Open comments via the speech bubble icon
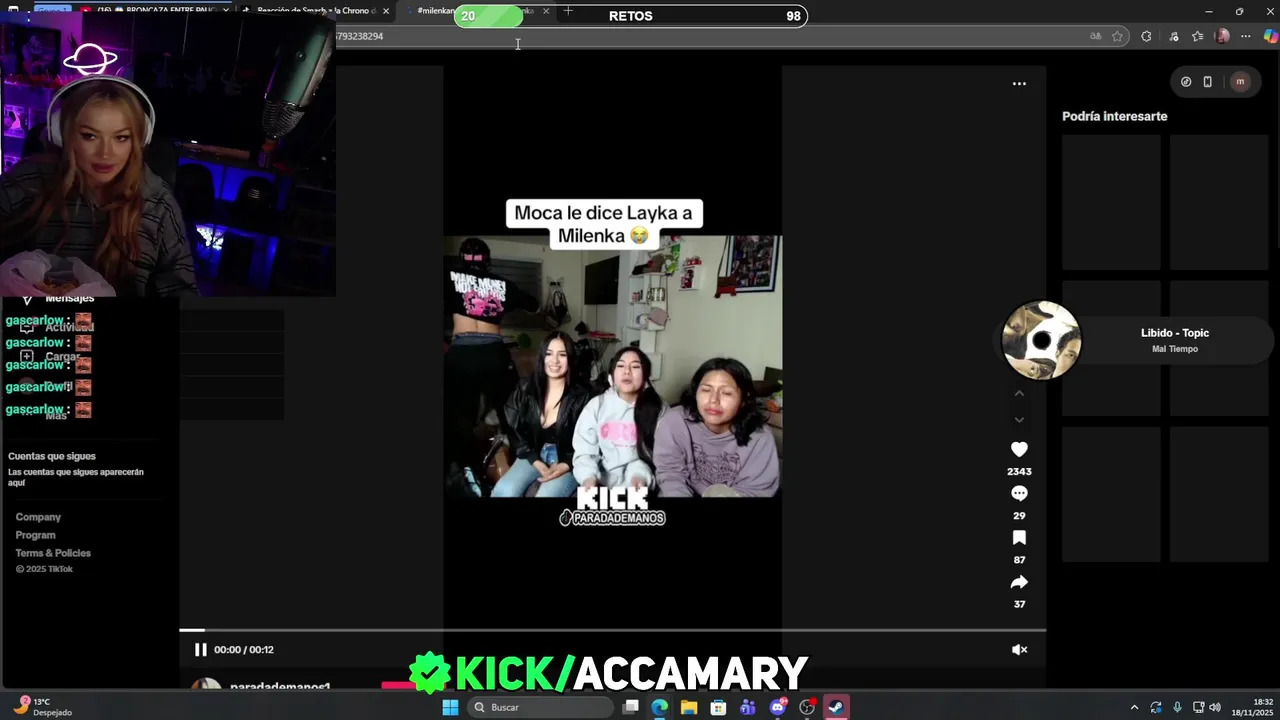This screenshot has width=1280, height=720. (x=1019, y=493)
